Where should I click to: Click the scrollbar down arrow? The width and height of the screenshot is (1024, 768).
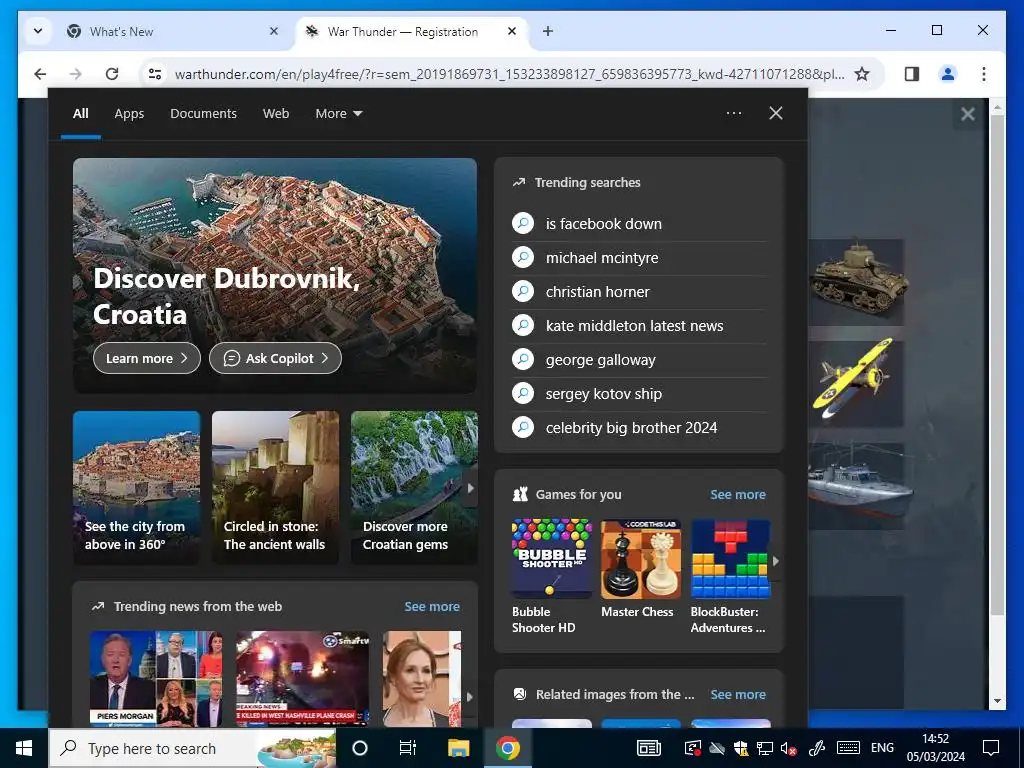(x=997, y=701)
